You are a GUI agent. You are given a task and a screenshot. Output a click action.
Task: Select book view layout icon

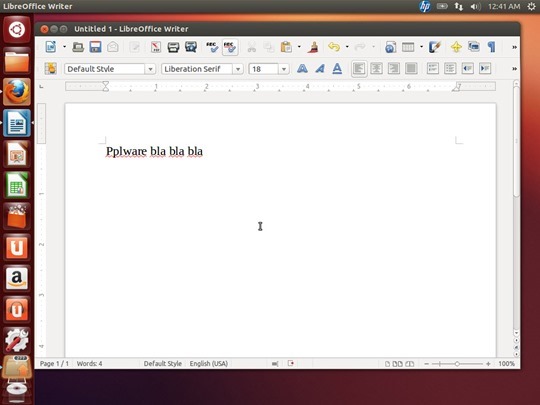[x=409, y=364]
